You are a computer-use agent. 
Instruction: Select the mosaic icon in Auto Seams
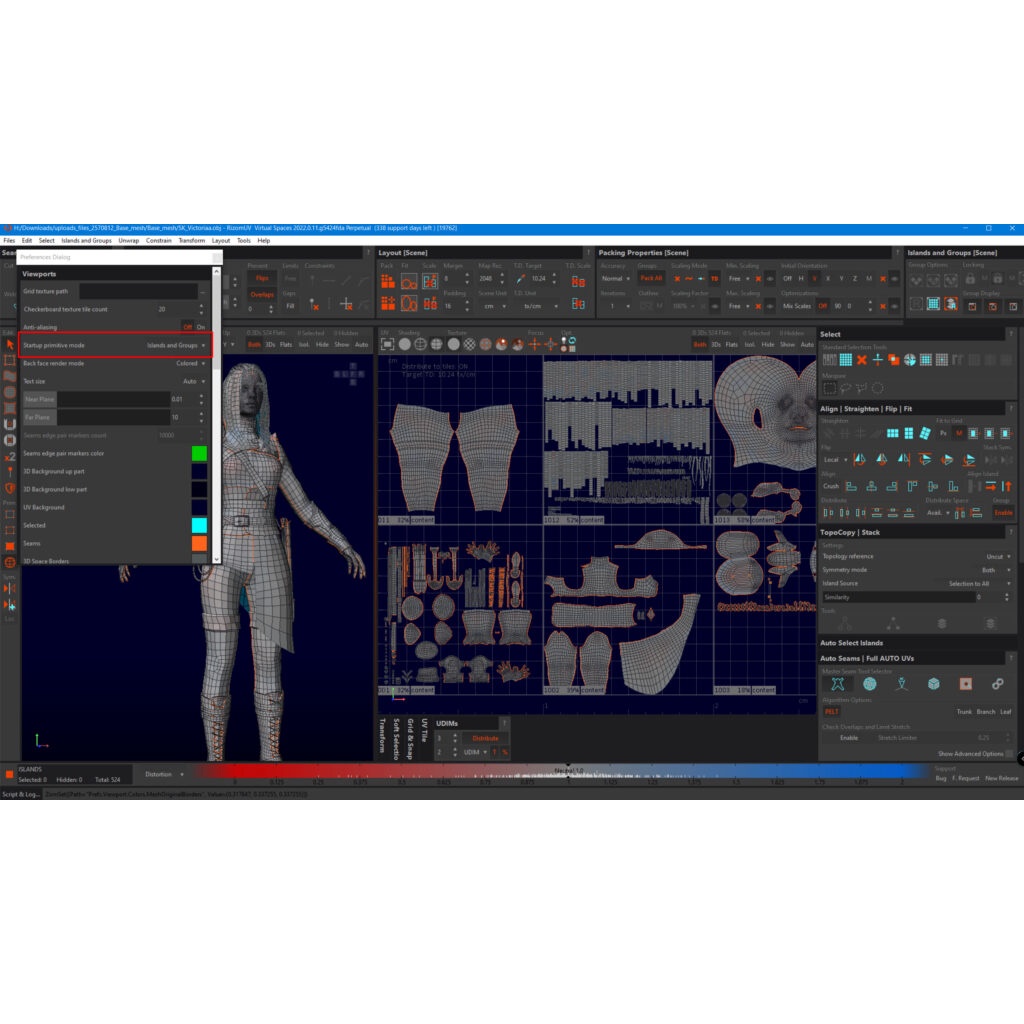[x=870, y=684]
